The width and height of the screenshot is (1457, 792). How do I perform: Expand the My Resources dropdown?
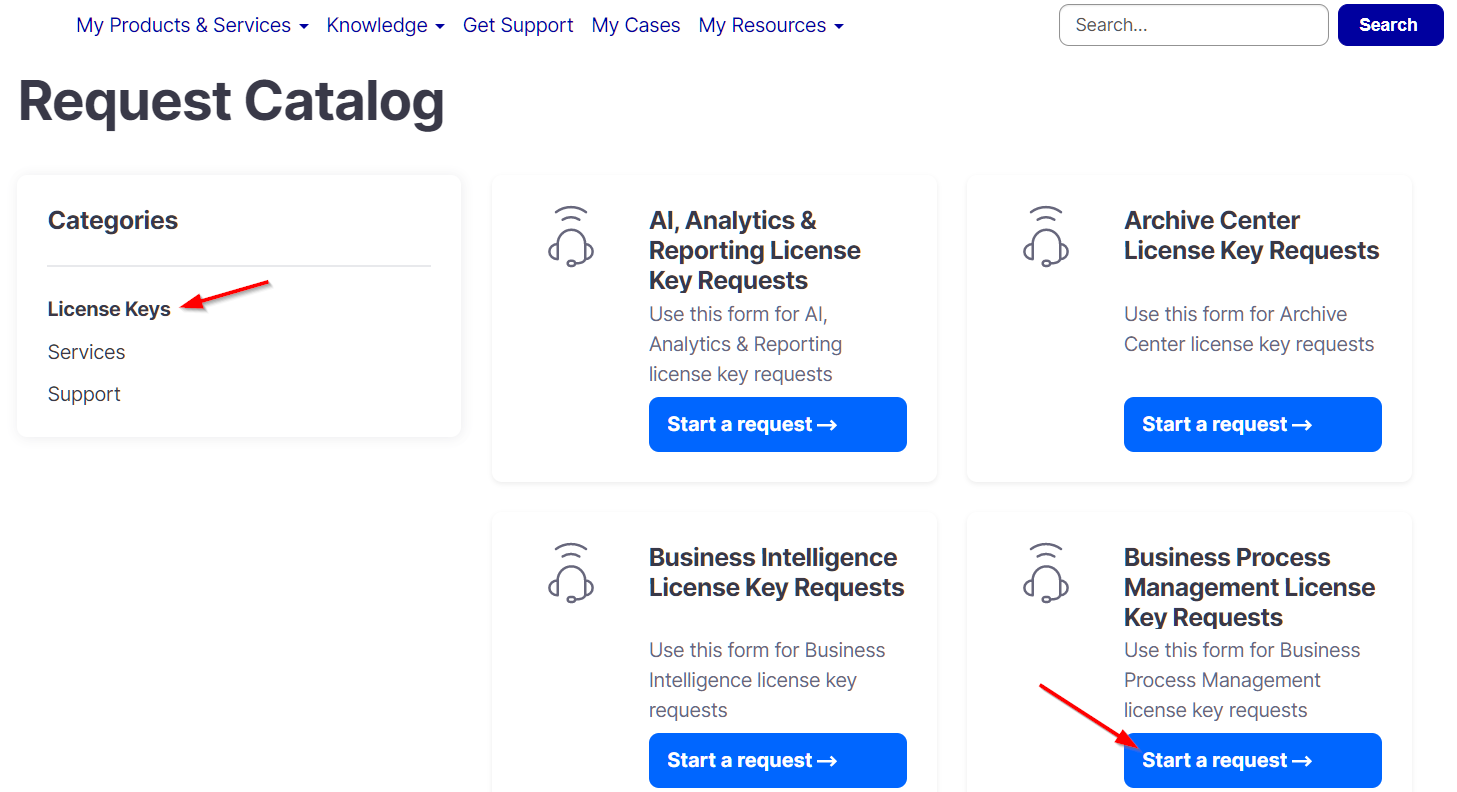(771, 25)
